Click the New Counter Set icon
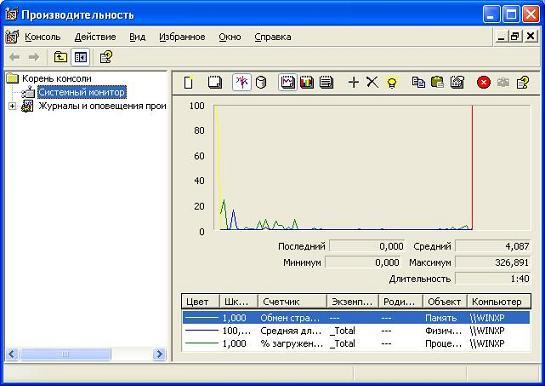This screenshot has height=386, width=545. pyautogui.click(x=188, y=83)
